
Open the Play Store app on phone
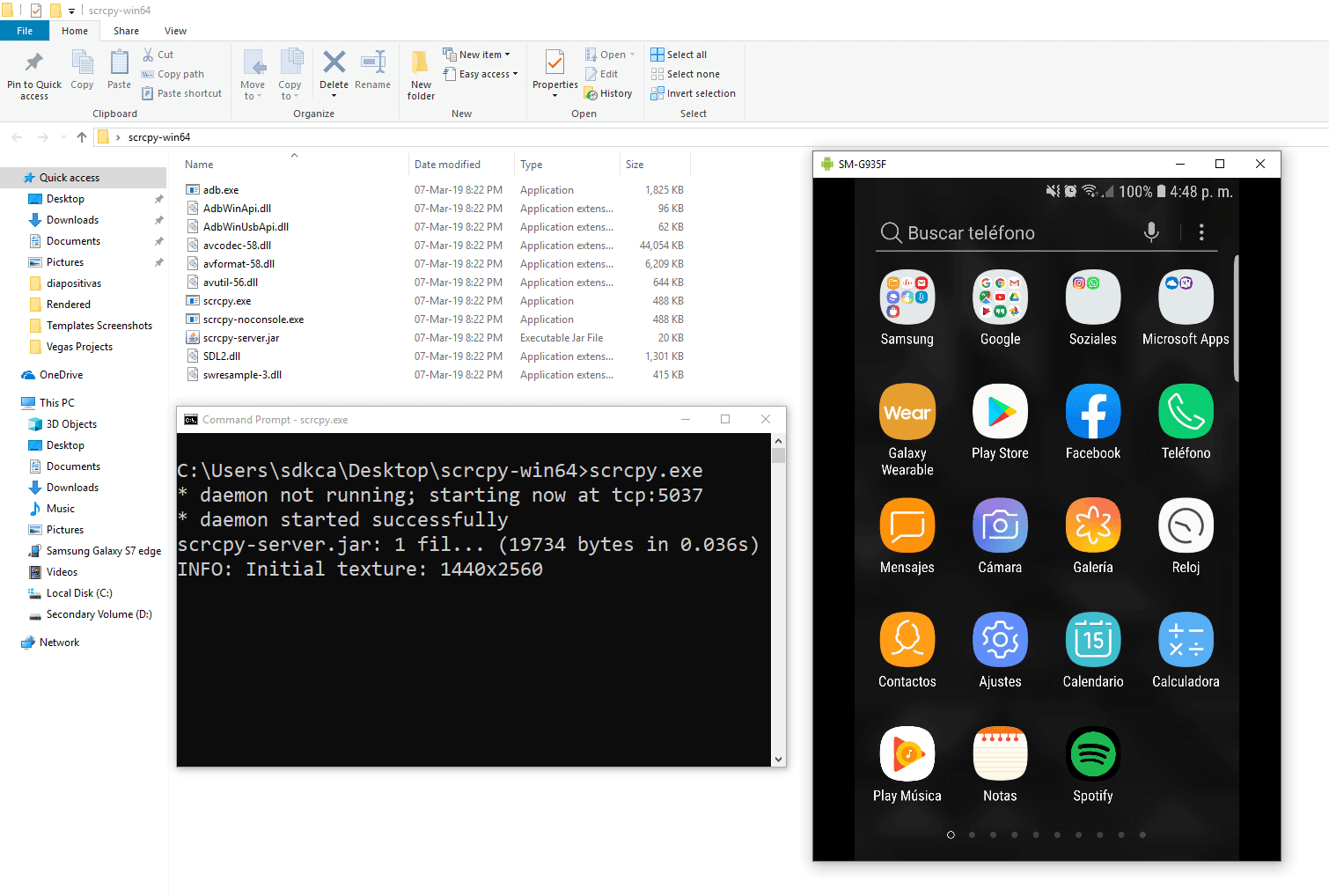click(1000, 411)
